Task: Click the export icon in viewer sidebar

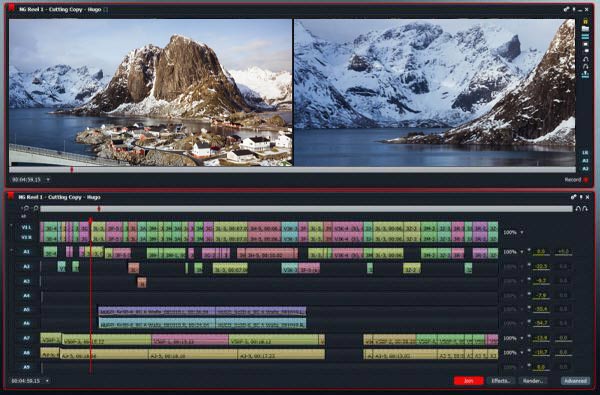Action: tap(585, 75)
